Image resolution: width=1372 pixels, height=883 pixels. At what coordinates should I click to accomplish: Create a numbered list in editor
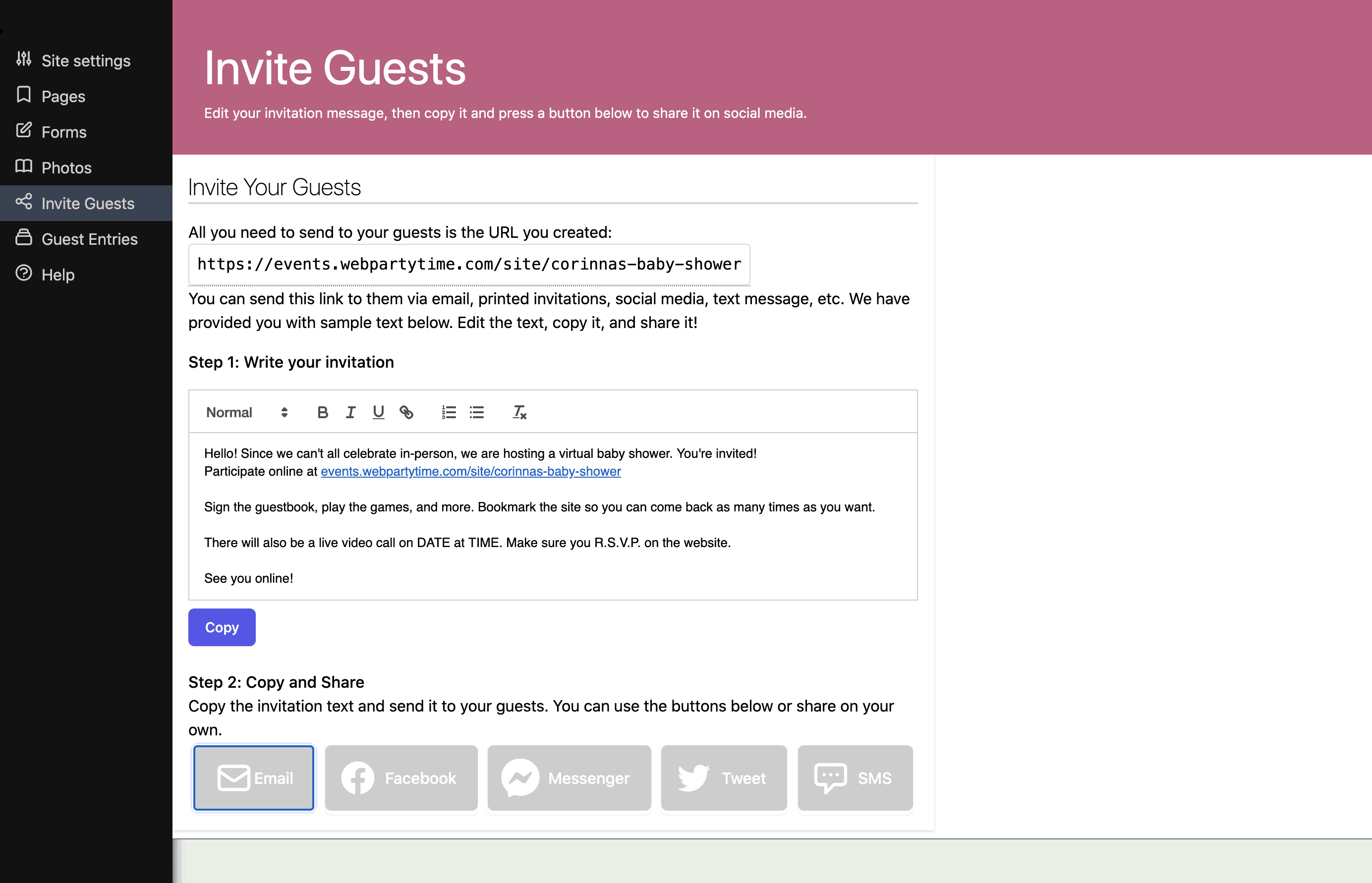pyautogui.click(x=449, y=412)
